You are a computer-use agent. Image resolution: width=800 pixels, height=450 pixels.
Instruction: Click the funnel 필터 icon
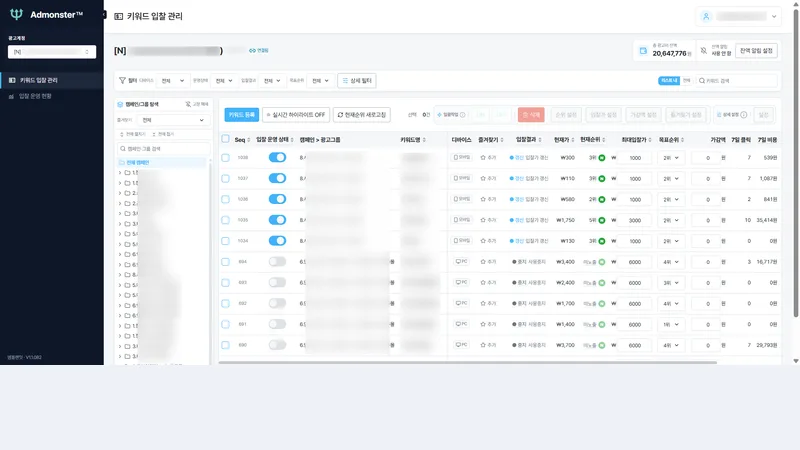click(122, 81)
